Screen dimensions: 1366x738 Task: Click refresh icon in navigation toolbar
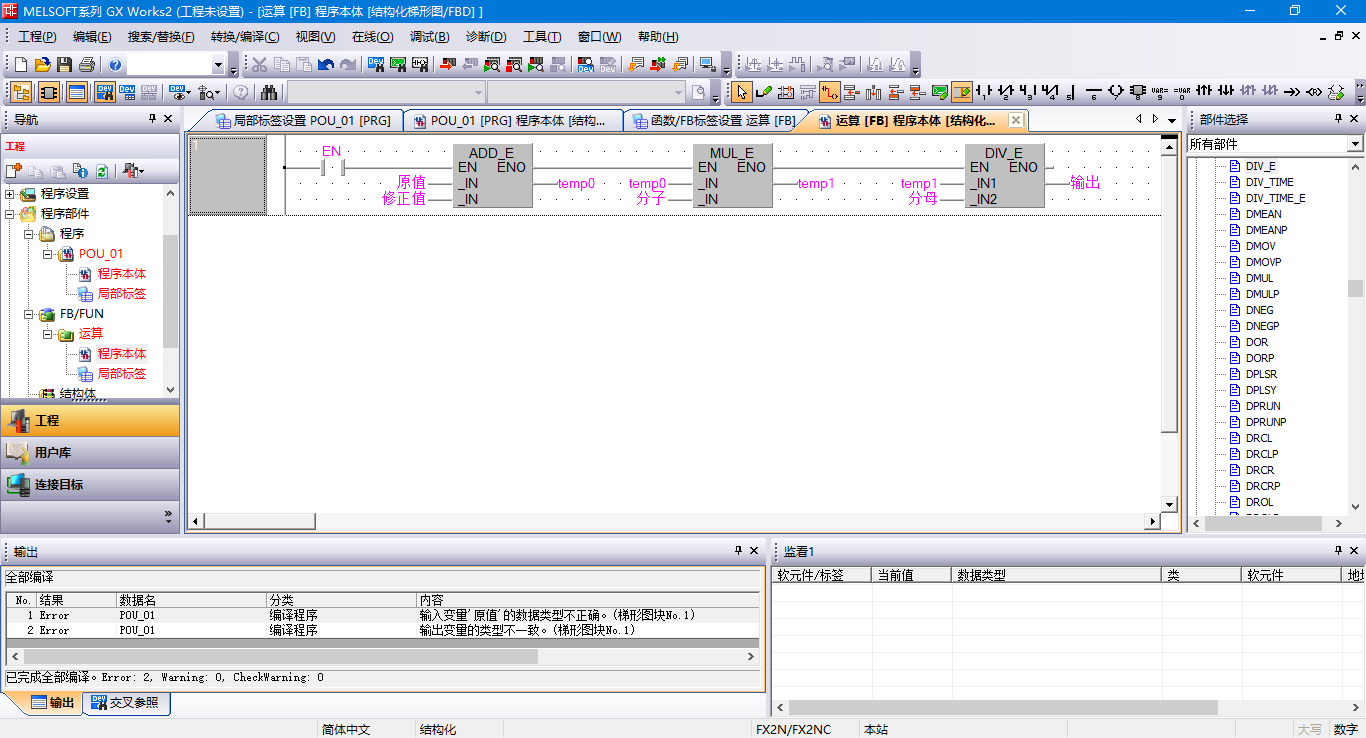pos(102,171)
